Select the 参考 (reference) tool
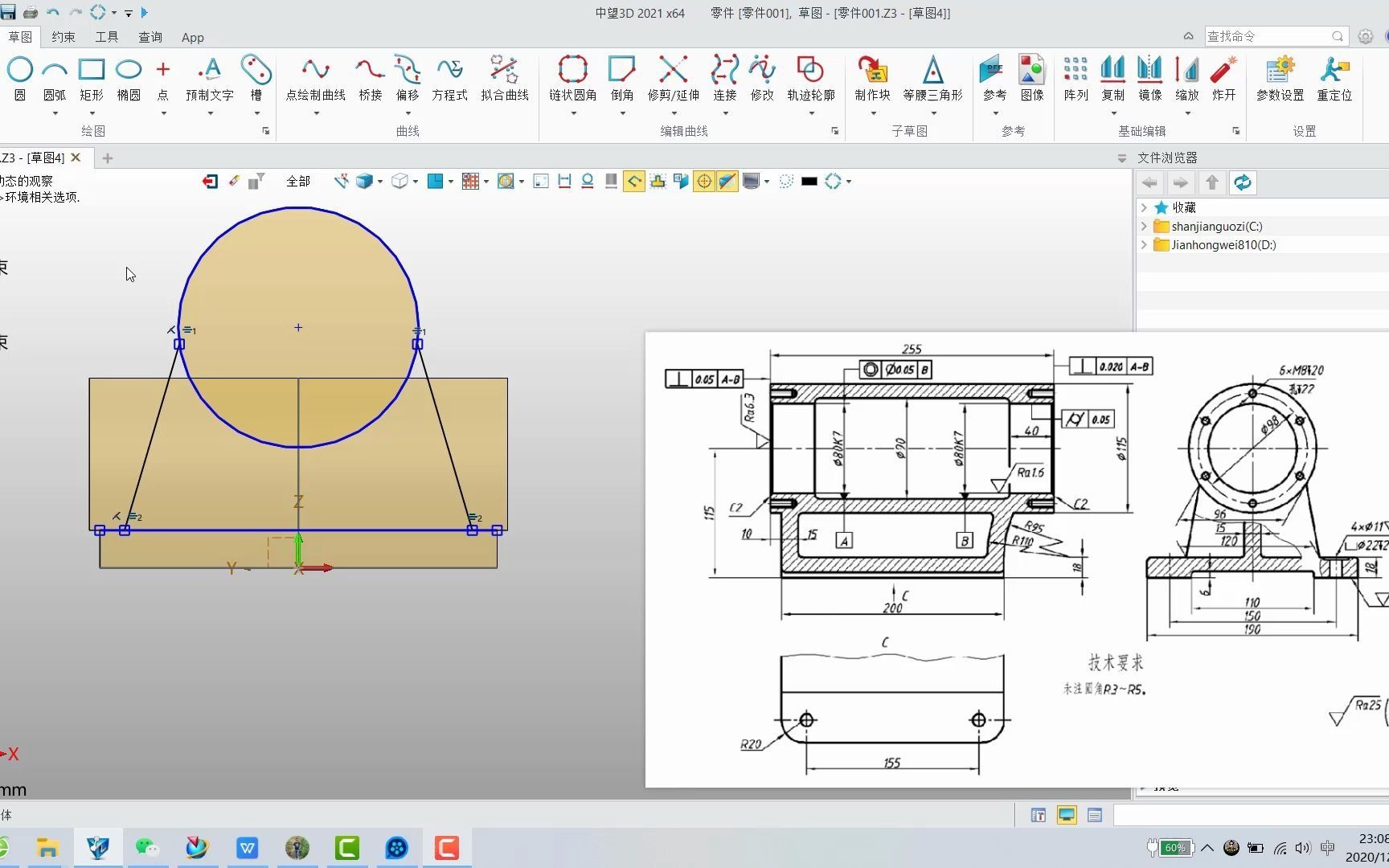 click(x=995, y=78)
